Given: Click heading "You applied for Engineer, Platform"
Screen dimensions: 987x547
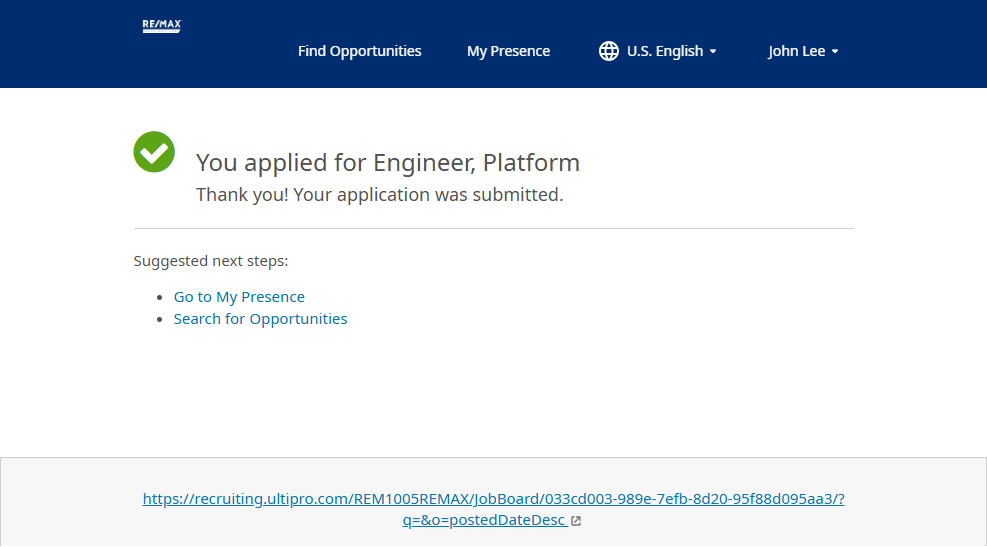Looking at the screenshot, I should [x=387, y=162].
